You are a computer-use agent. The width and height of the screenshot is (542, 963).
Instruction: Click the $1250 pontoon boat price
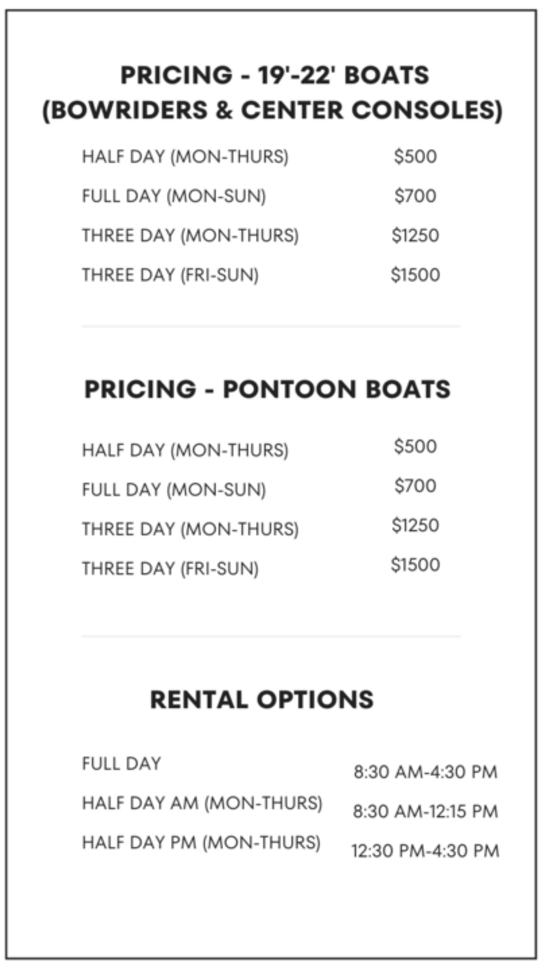416,525
